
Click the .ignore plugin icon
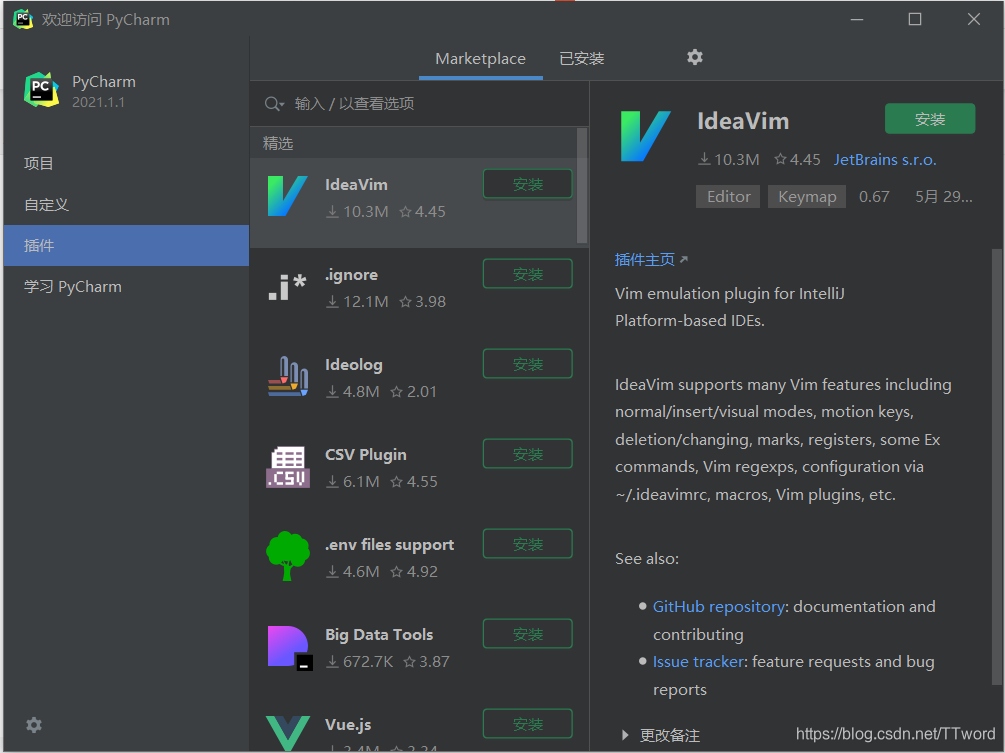click(287, 286)
